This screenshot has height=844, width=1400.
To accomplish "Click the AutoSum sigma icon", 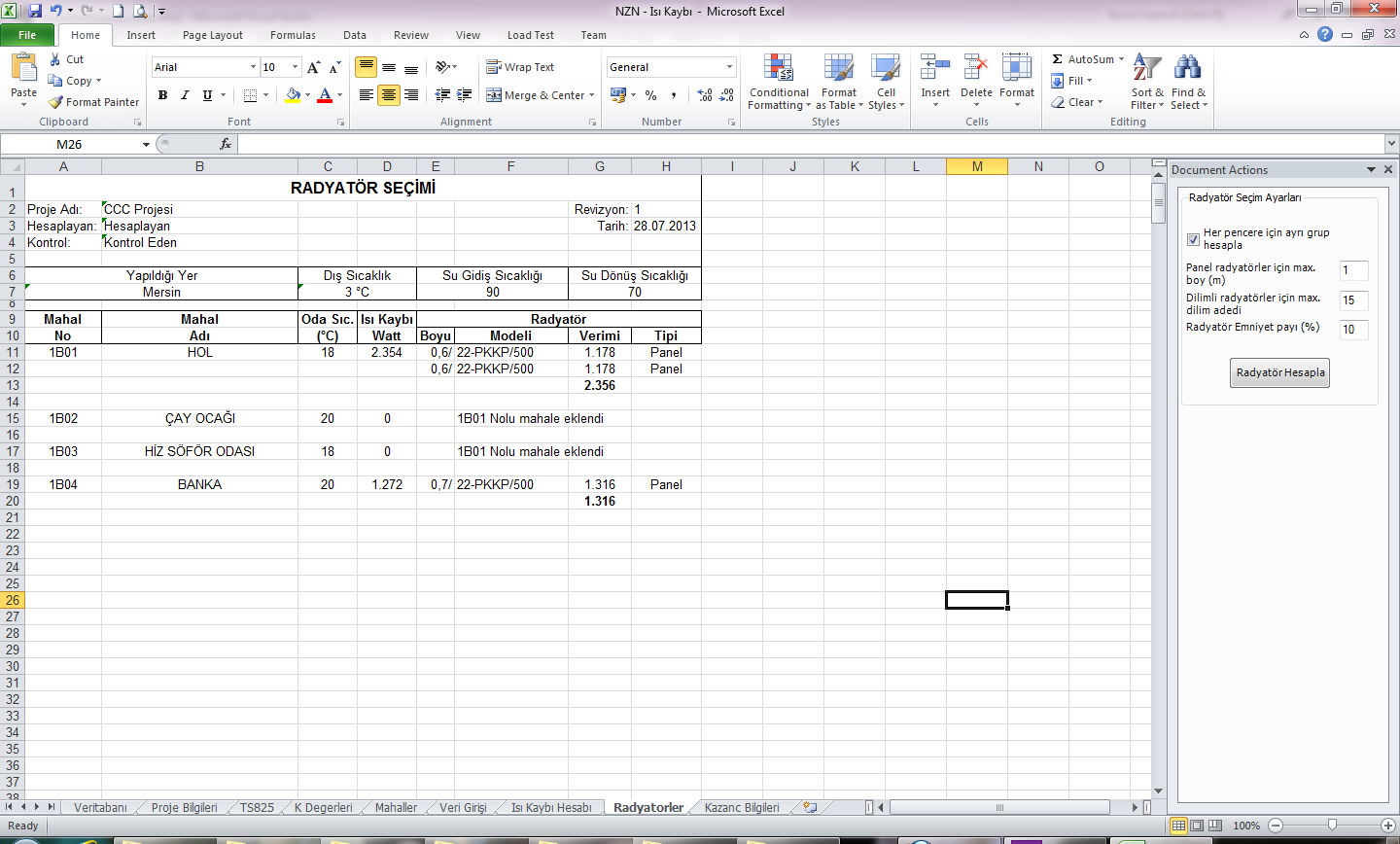I will tap(1058, 59).
